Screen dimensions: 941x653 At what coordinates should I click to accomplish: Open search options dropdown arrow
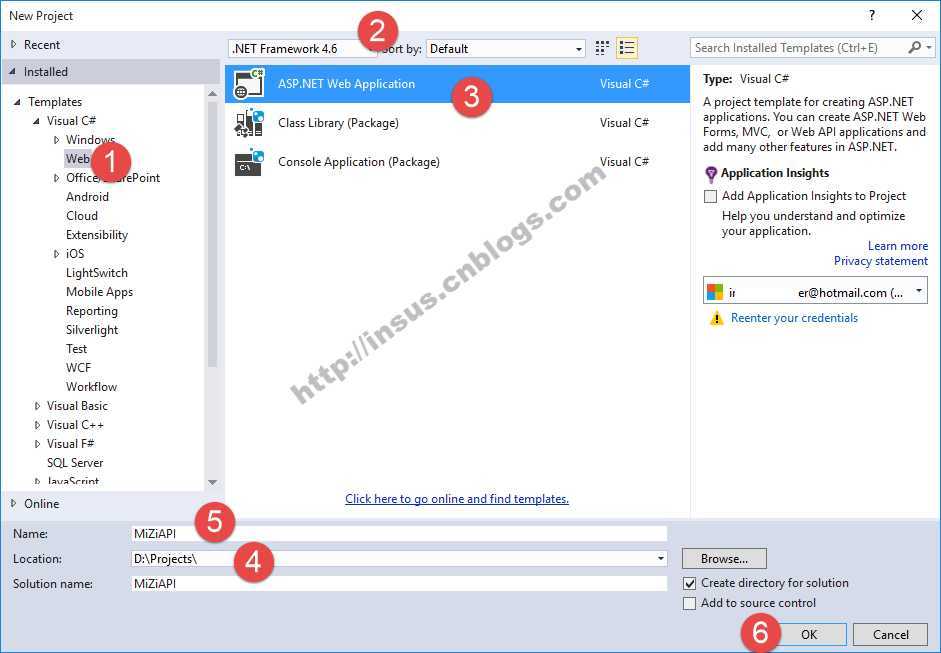(x=929, y=47)
